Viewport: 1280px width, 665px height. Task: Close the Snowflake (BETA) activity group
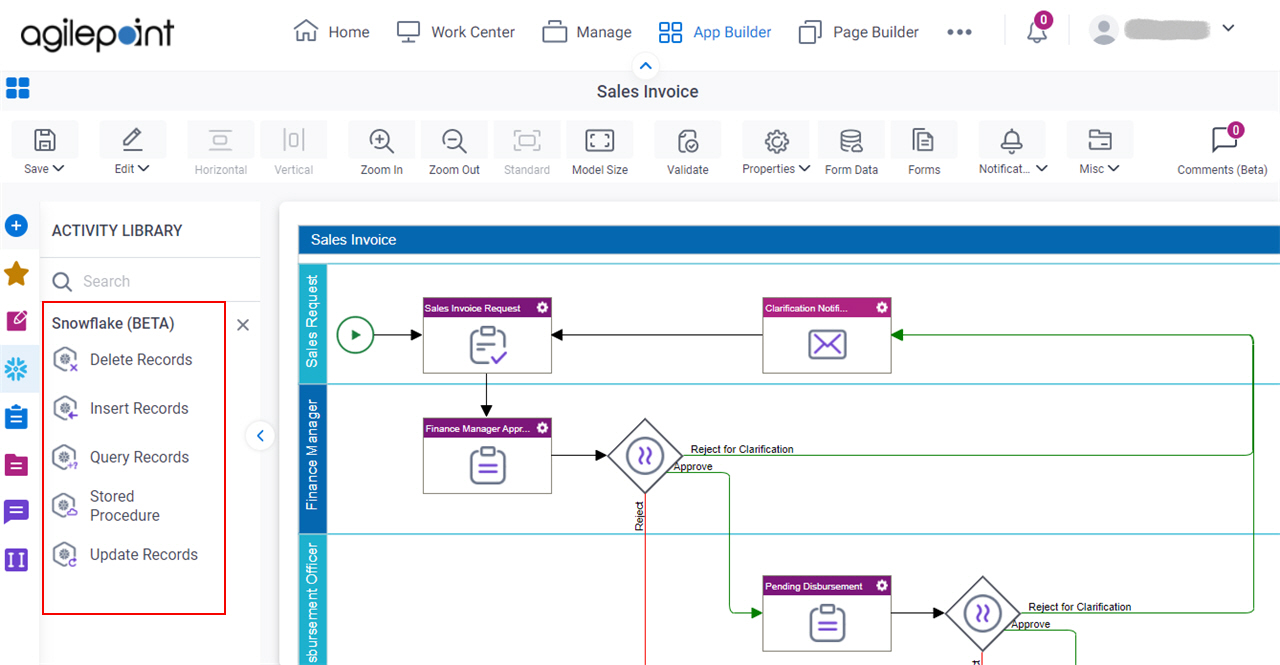tap(242, 325)
